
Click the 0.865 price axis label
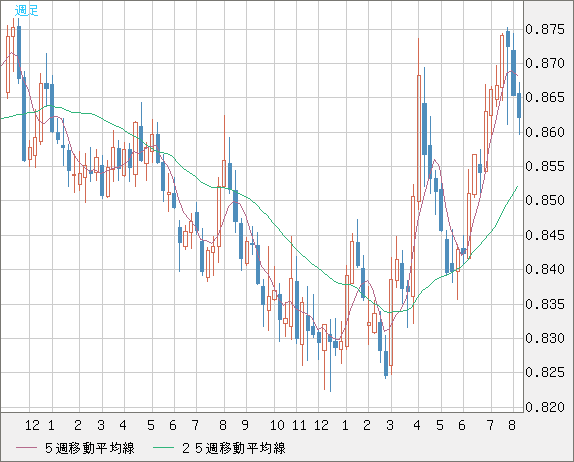(x=545, y=97)
